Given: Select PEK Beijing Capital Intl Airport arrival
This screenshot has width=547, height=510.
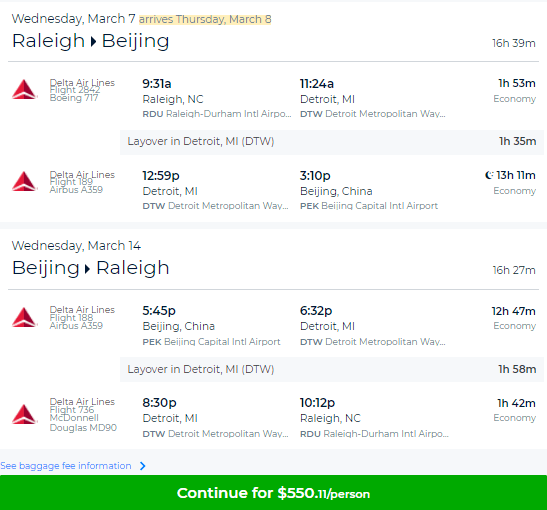Looking at the screenshot, I should point(369,206).
